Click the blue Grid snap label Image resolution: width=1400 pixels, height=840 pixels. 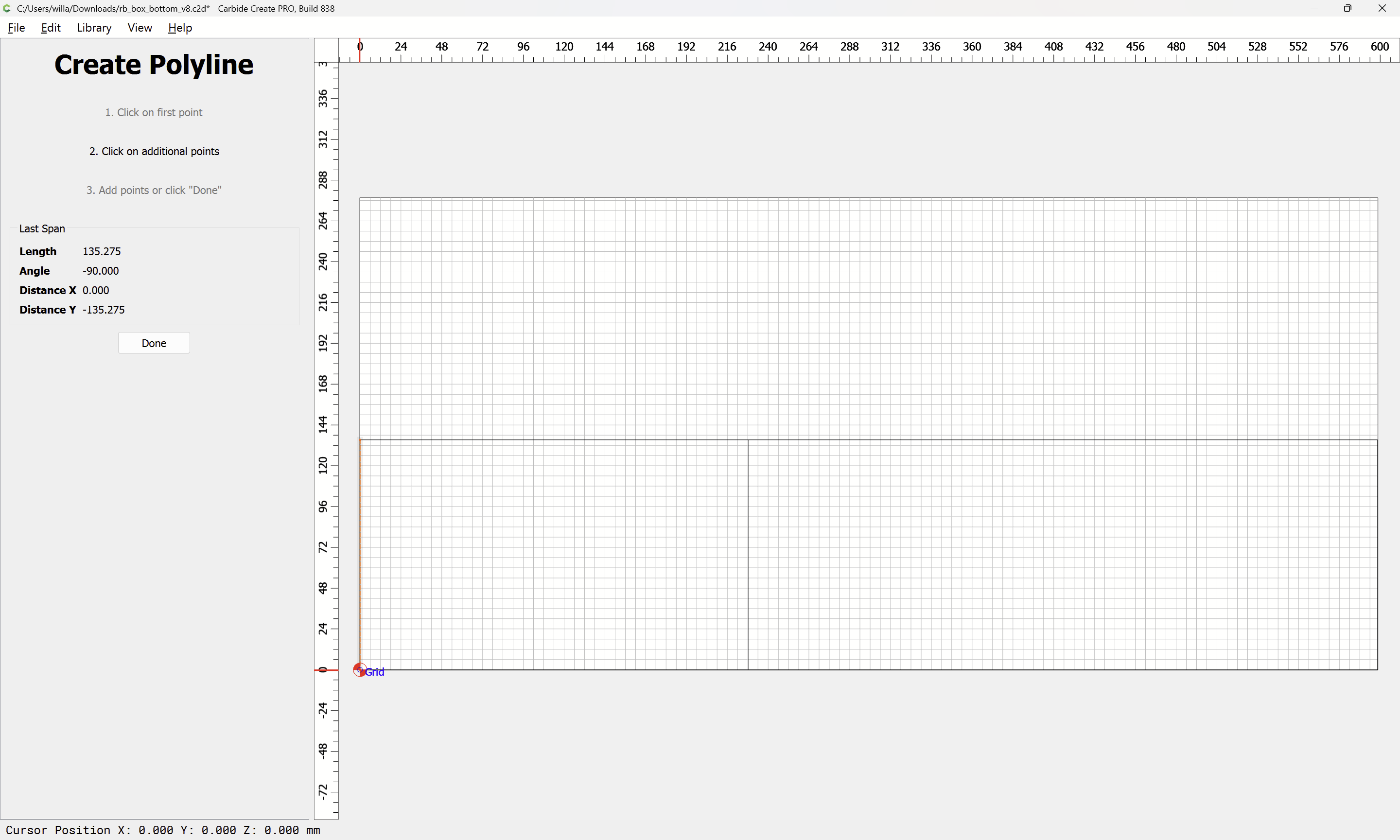click(x=375, y=672)
